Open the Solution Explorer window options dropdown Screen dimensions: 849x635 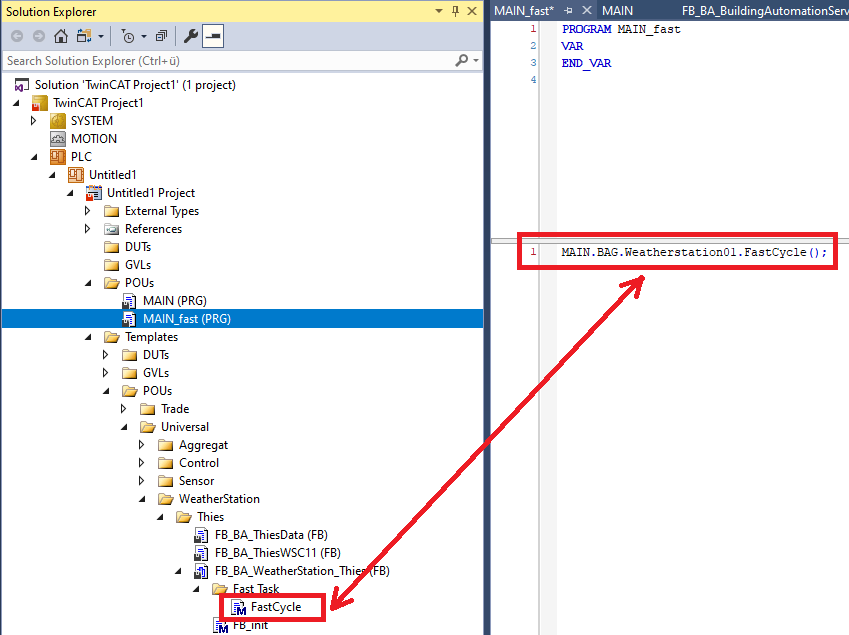coord(438,11)
